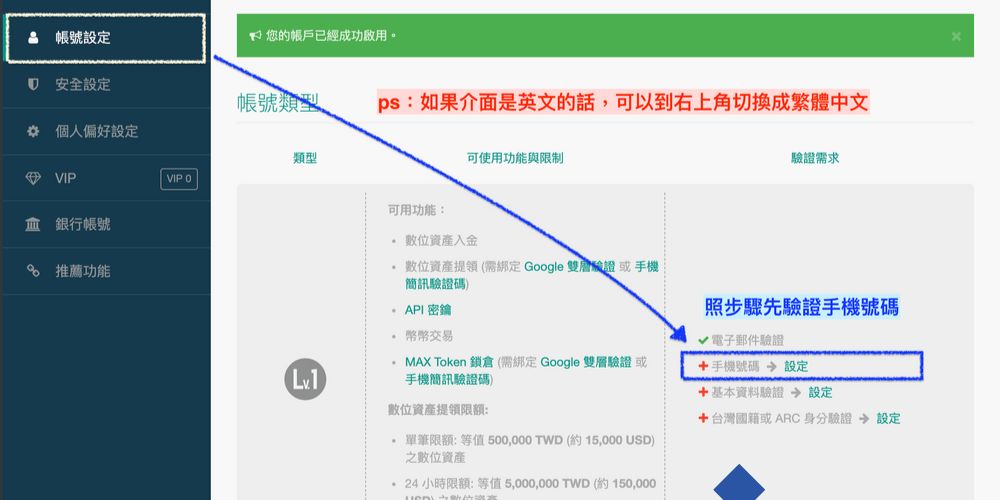Click the 可用功能 label

[x=417, y=210]
